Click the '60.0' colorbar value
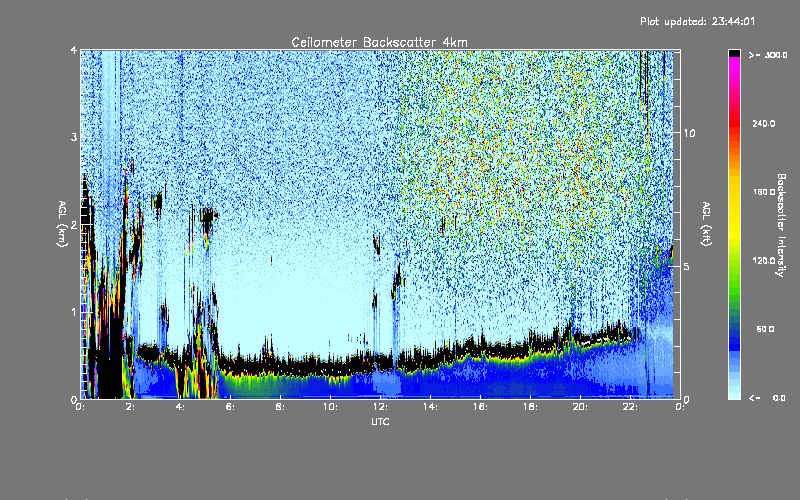 pyautogui.click(x=765, y=329)
